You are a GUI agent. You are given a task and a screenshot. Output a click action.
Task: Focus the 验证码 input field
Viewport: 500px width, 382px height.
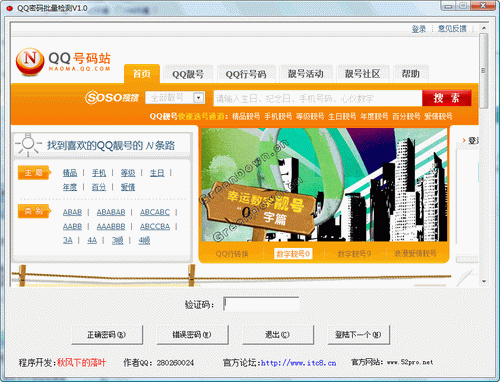pyautogui.click(x=261, y=304)
